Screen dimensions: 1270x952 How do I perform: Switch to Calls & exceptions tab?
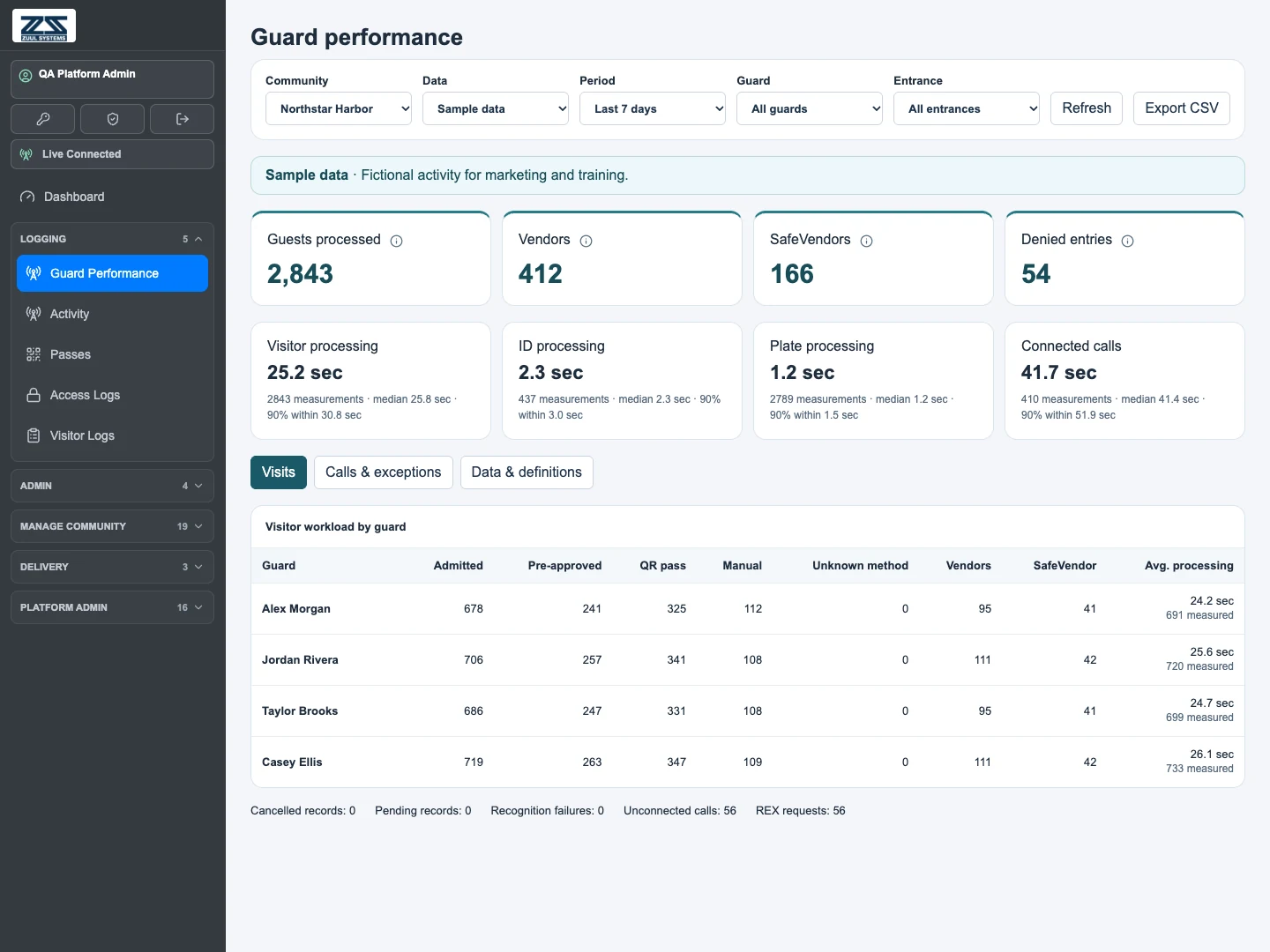tap(384, 472)
